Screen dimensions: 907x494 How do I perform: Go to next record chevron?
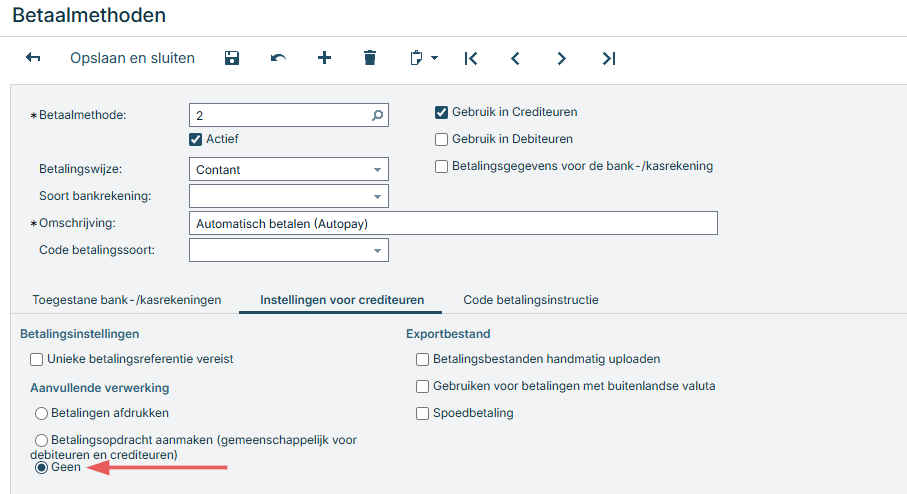(x=561, y=58)
